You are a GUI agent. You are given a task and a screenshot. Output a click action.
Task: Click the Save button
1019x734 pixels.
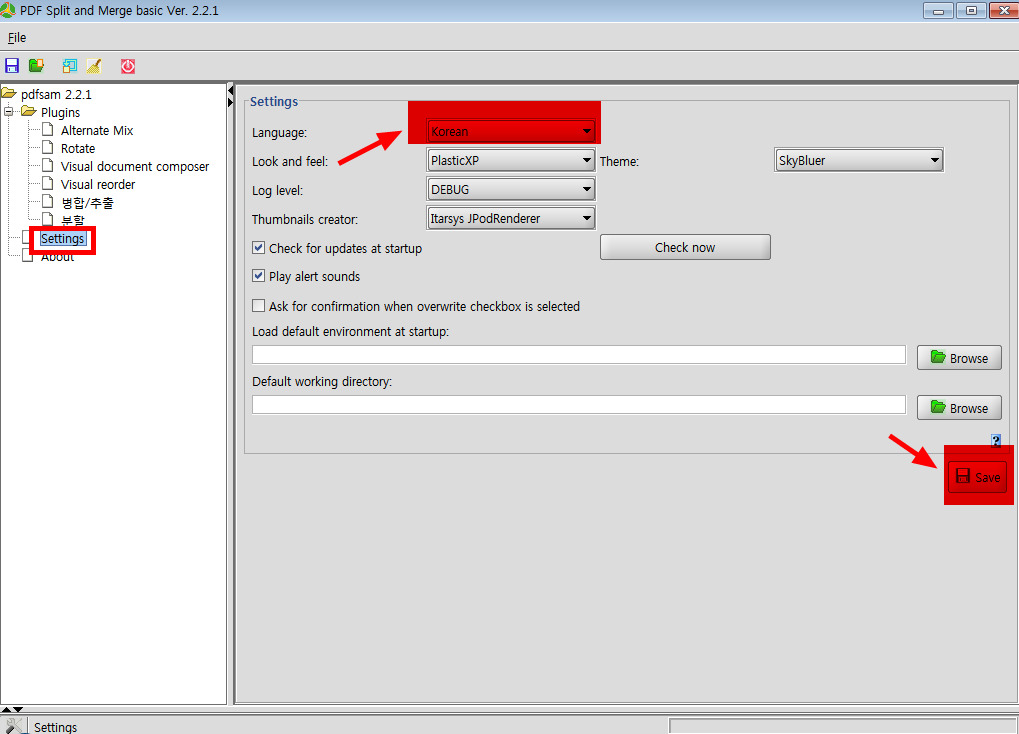click(977, 477)
